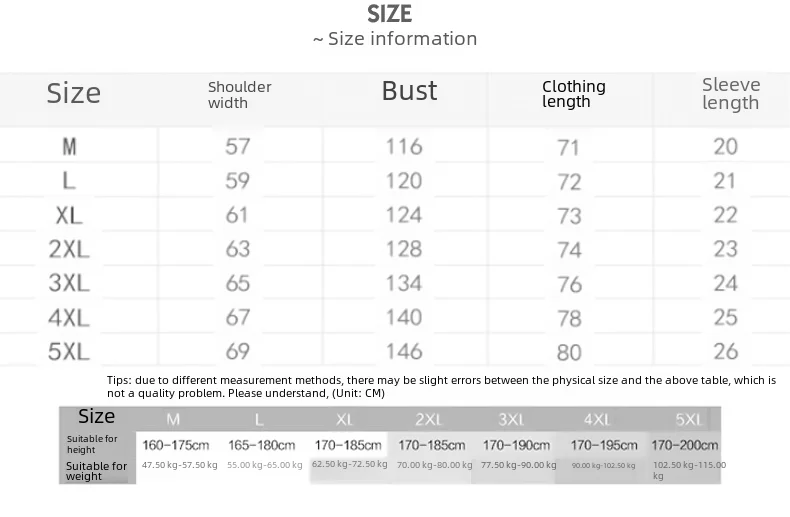This screenshot has width=790, height=517.
Task: Click the Sleeve length column header
Action: tap(731, 94)
